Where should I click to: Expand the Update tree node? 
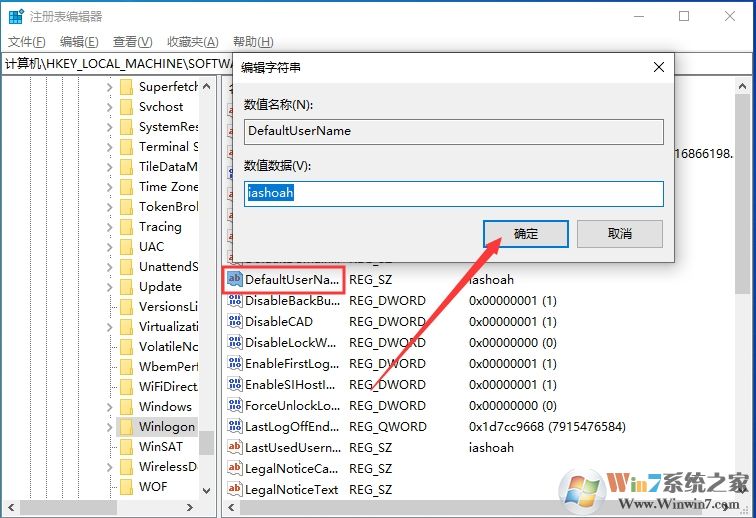pyautogui.click(x=109, y=287)
